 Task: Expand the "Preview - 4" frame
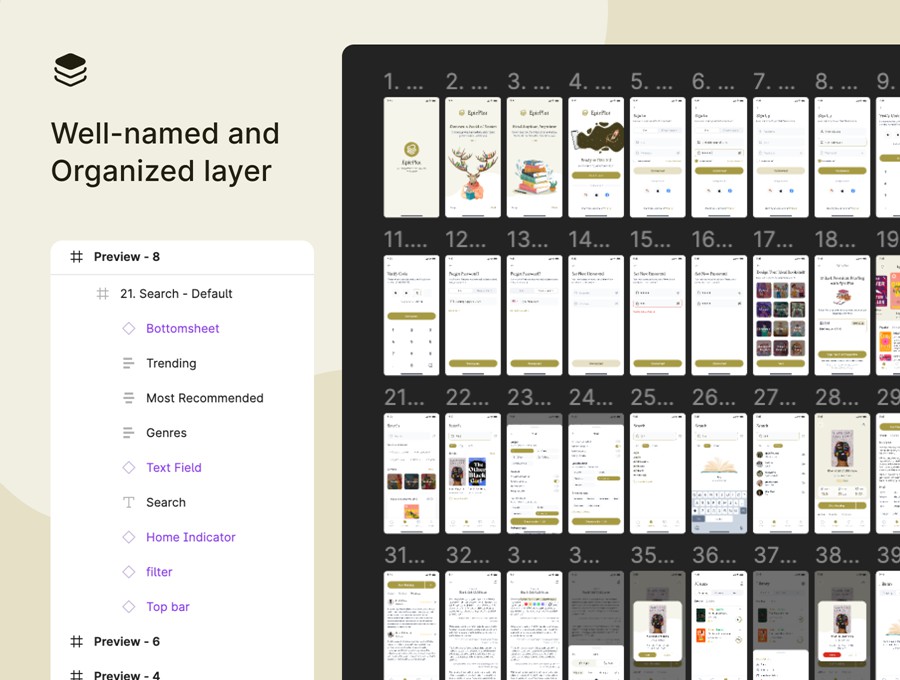(x=76, y=674)
